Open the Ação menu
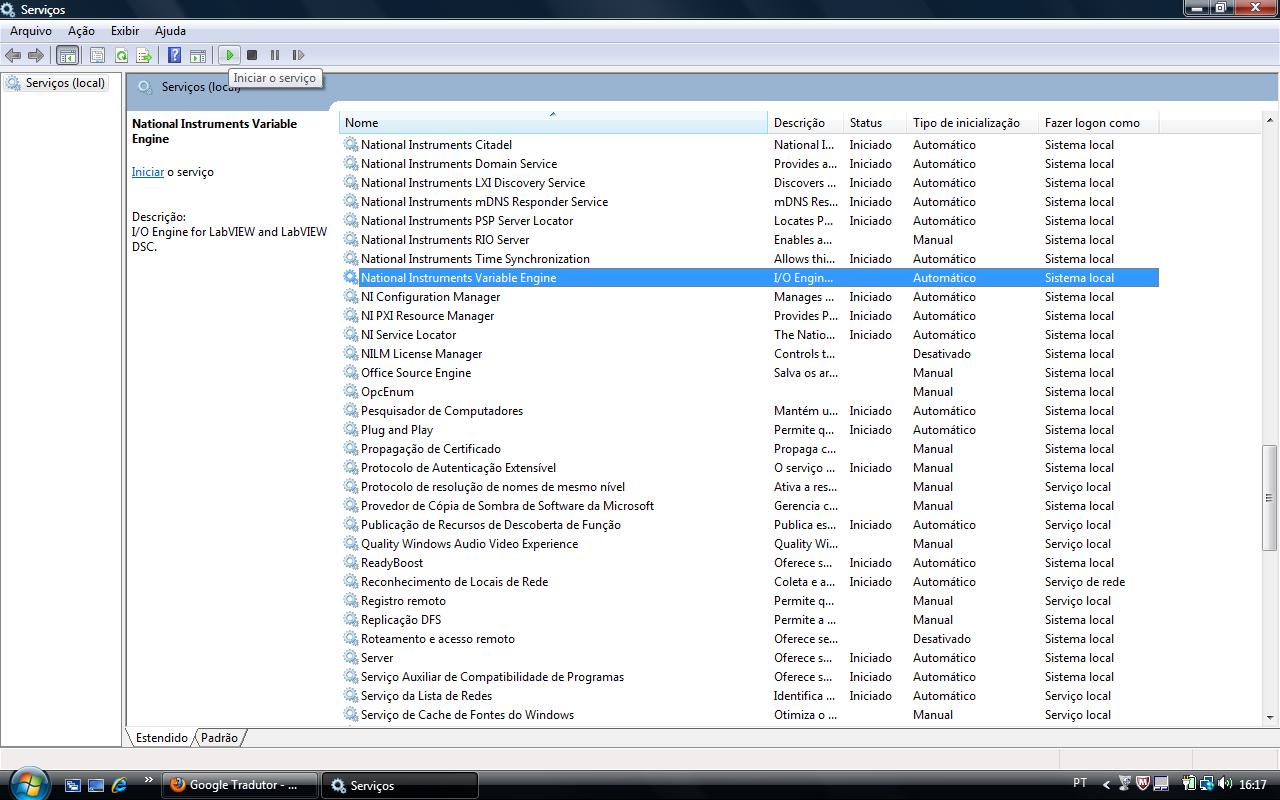 (x=81, y=31)
